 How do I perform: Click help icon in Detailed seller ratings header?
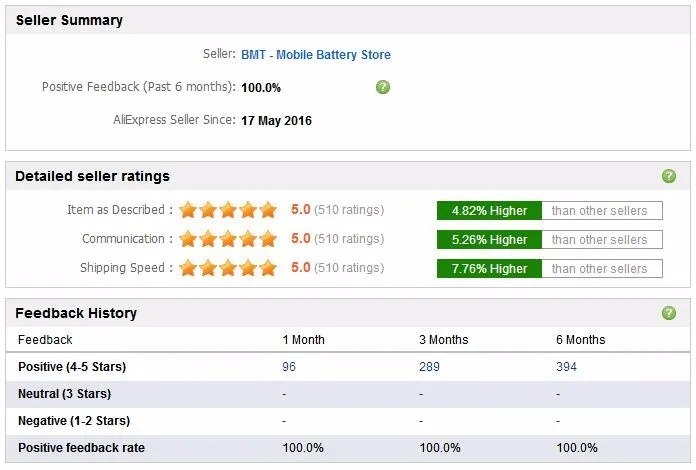coord(669,176)
